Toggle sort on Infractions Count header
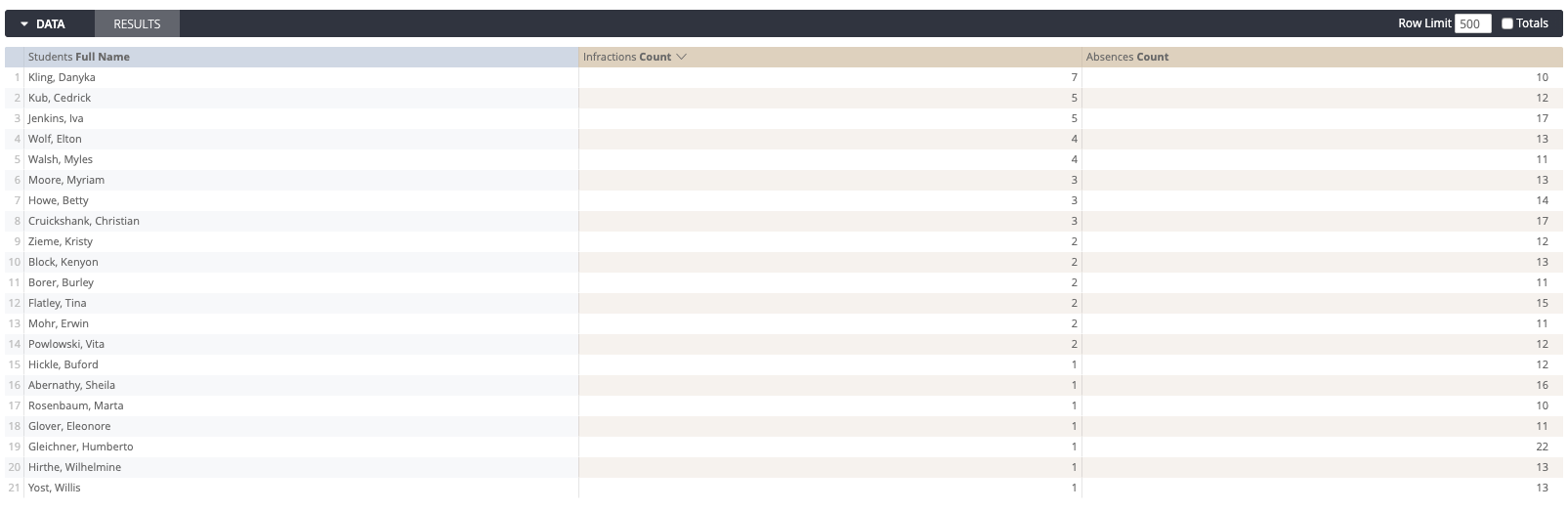 [627, 57]
